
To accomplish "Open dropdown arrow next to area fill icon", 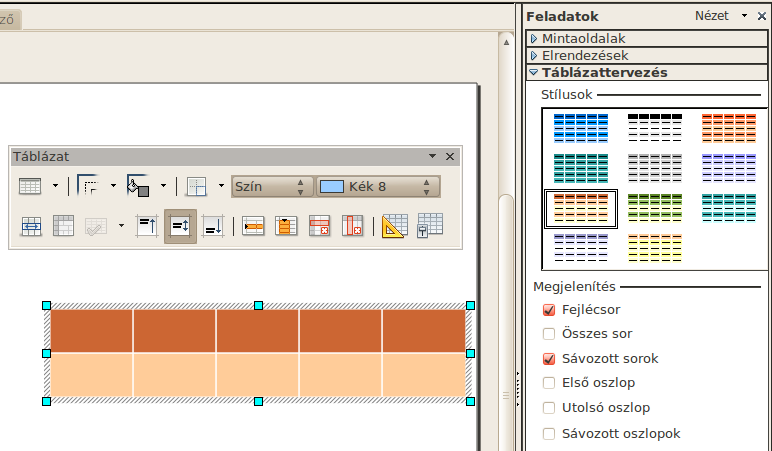I will click(163, 186).
